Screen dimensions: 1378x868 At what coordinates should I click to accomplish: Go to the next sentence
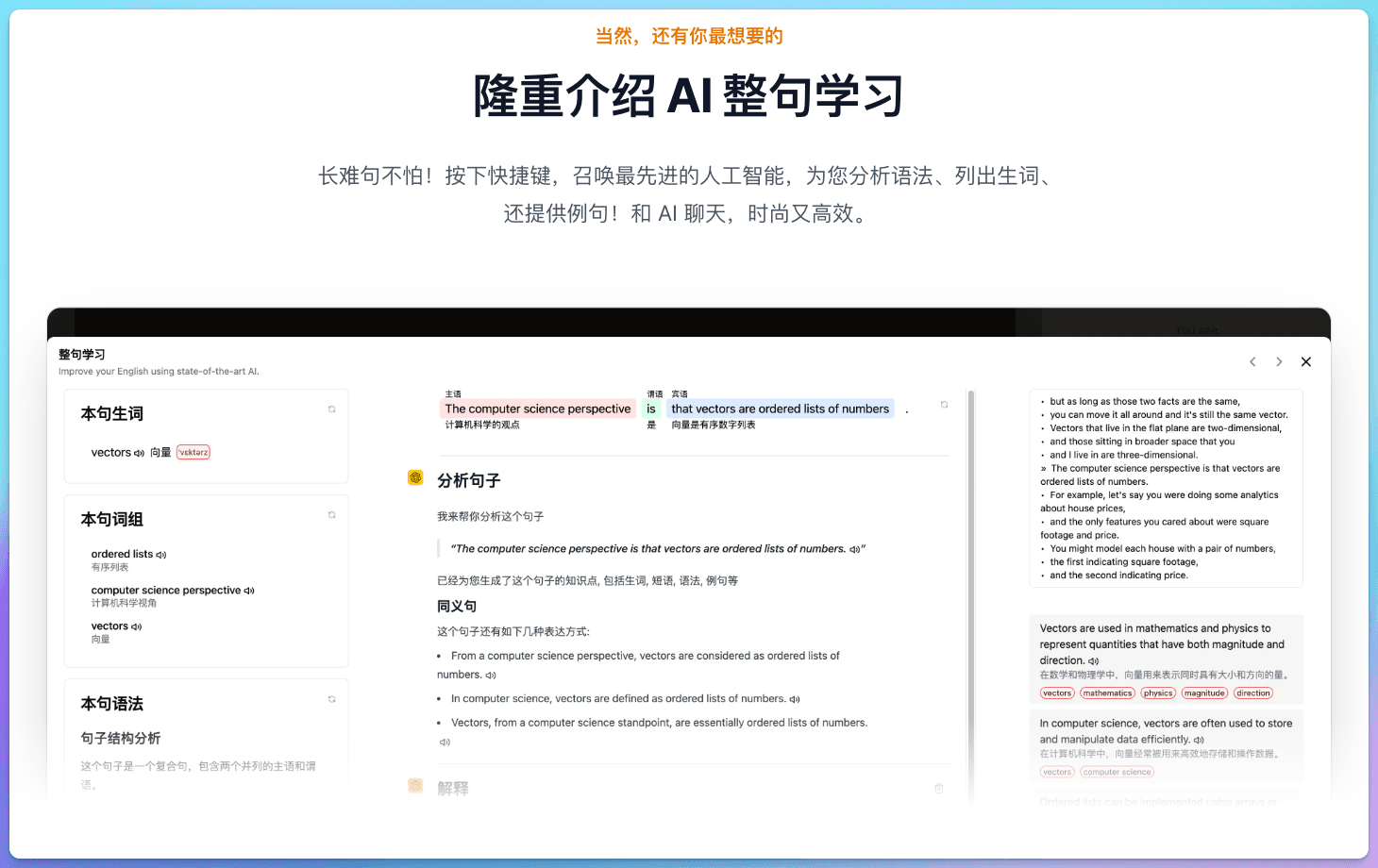[x=1279, y=361]
